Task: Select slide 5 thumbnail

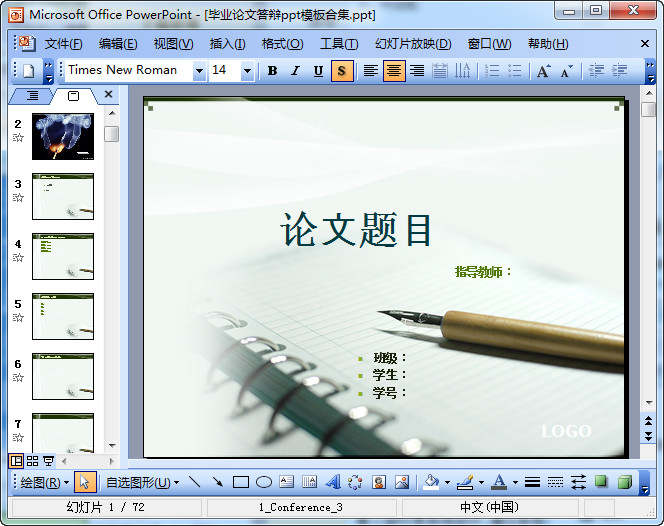Action: pos(63,316)
